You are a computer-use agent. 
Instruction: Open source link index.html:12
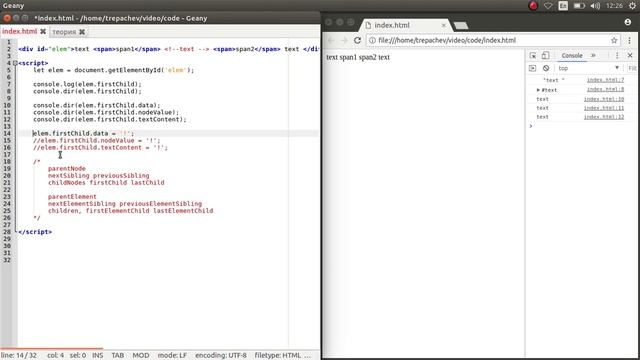coord(604,117)
